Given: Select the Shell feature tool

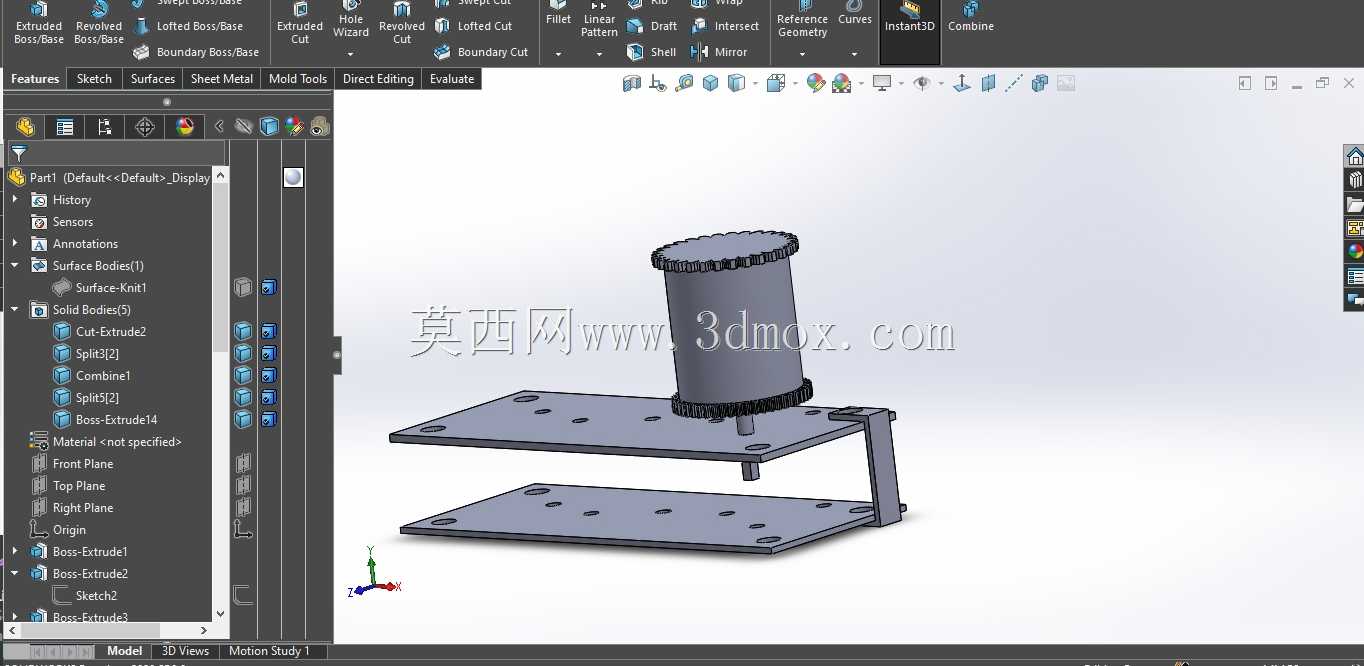Looking at the screenshot, I should [652, 52].
